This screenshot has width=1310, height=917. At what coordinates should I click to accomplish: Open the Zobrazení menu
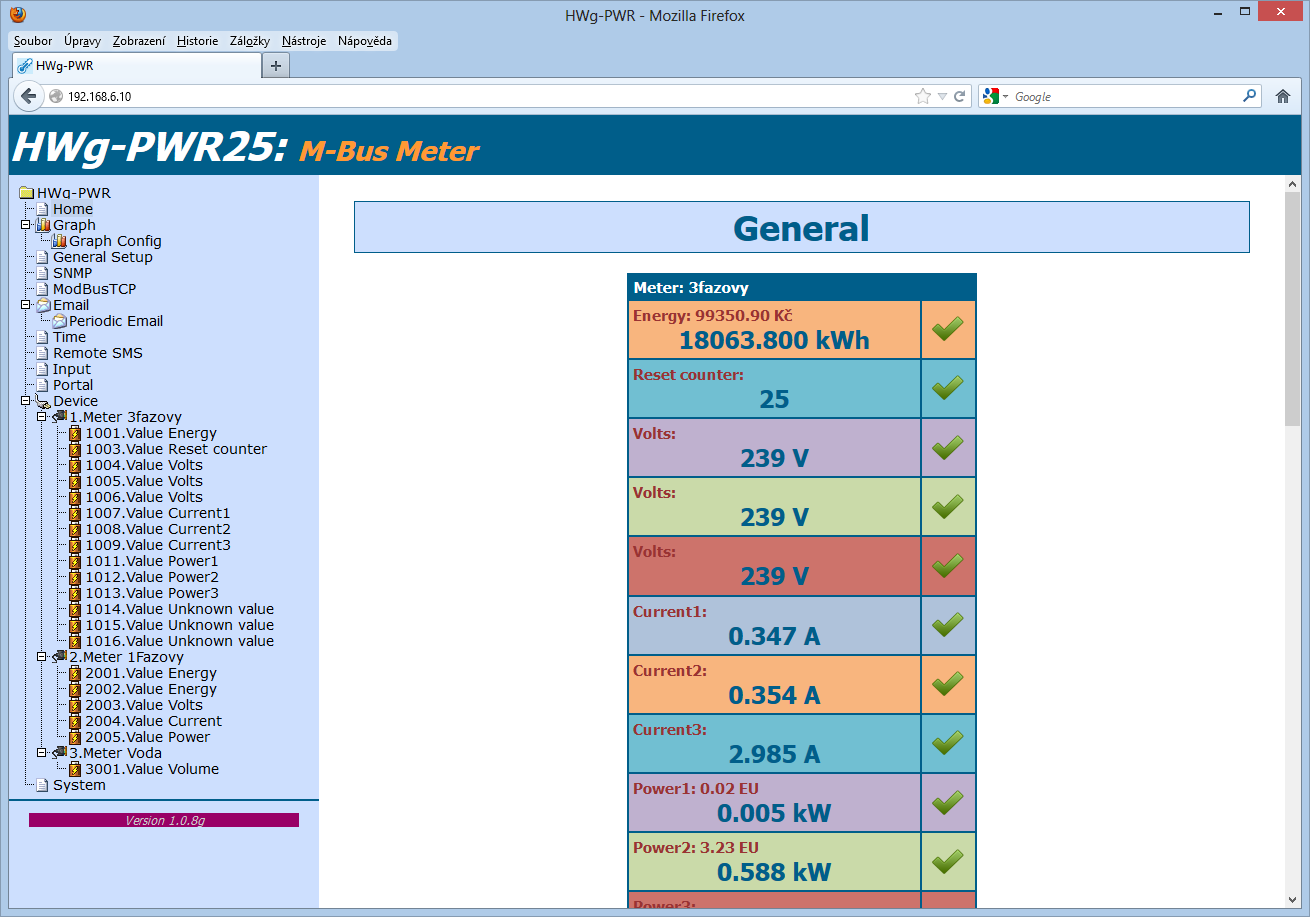pyautogui.click(x=139, y=41)
